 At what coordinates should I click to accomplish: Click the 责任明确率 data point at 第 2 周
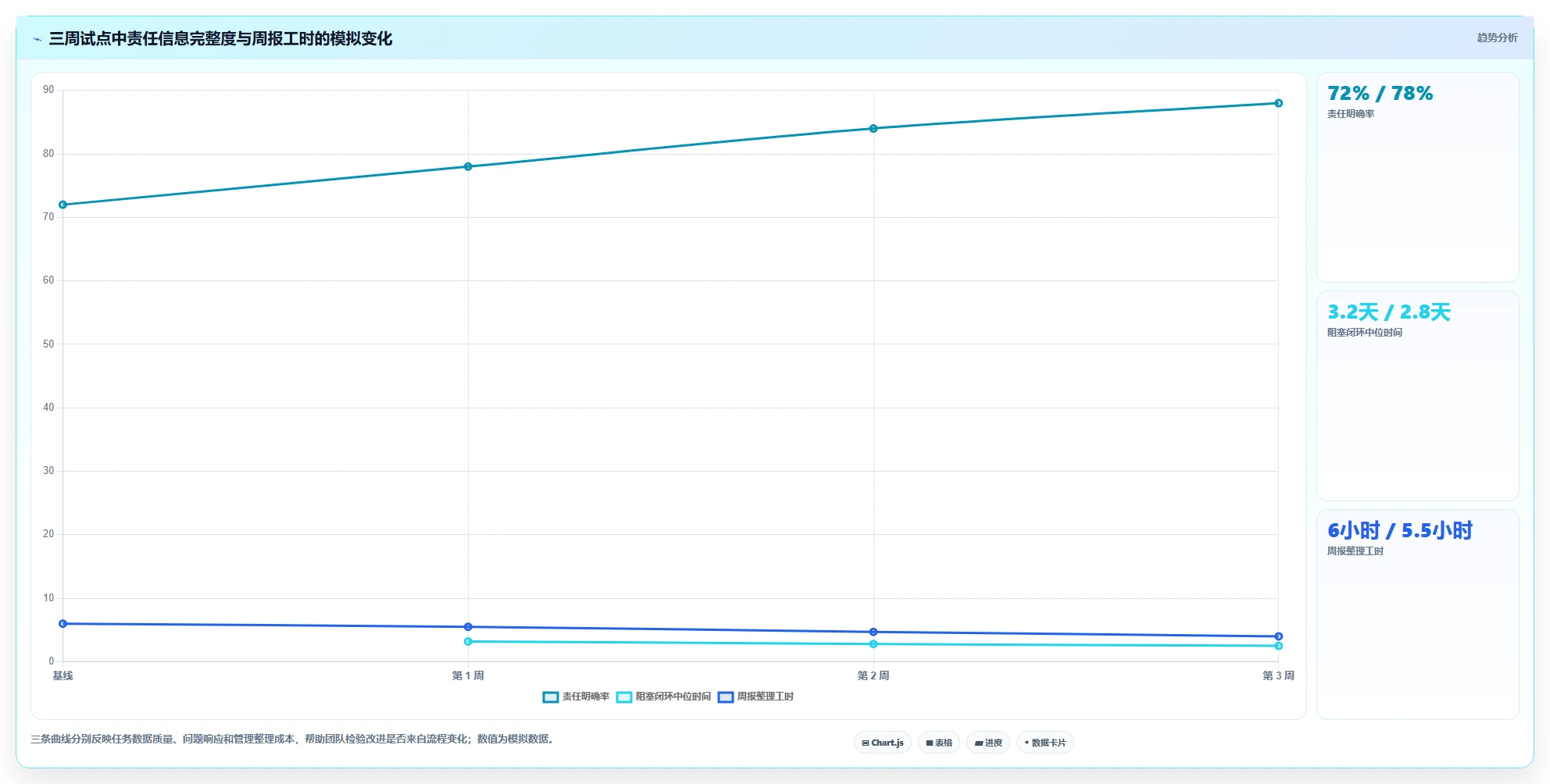(x=873, y=128)
